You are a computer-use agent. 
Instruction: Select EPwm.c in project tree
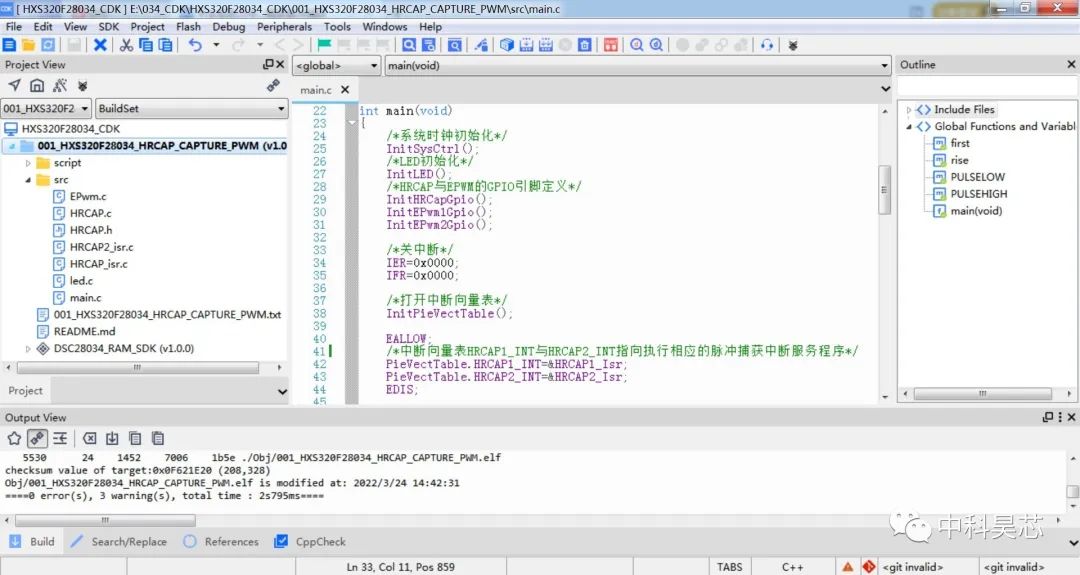point(88,196)
